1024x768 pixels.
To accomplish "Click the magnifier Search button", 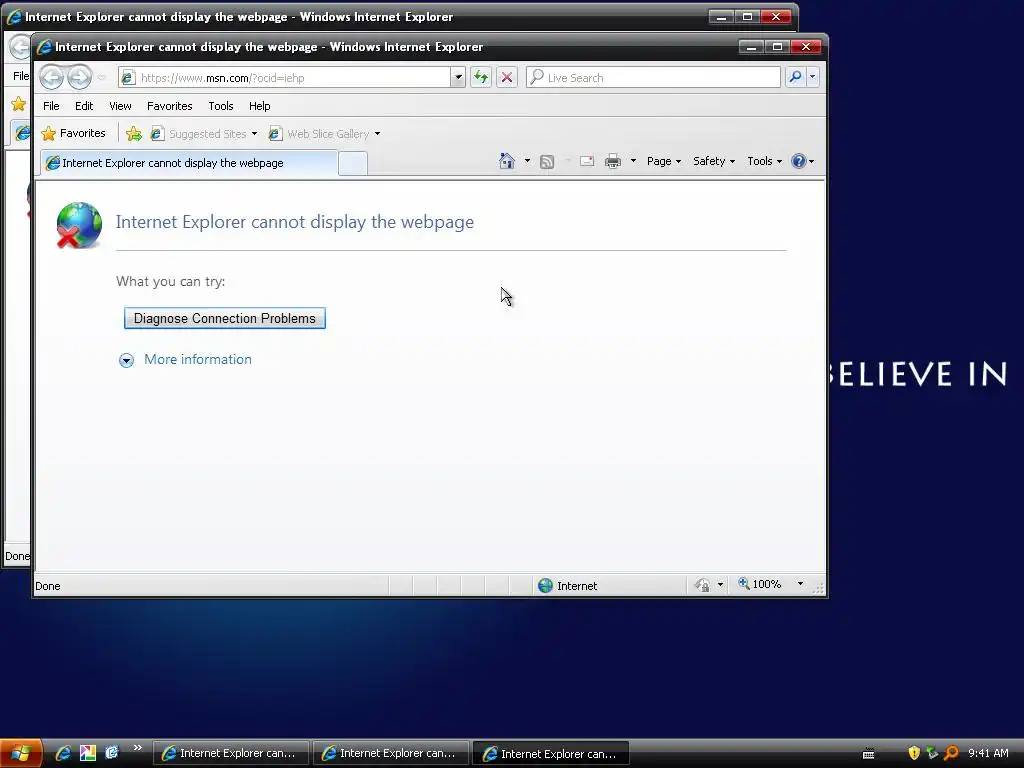I will [x=795, y=77].
